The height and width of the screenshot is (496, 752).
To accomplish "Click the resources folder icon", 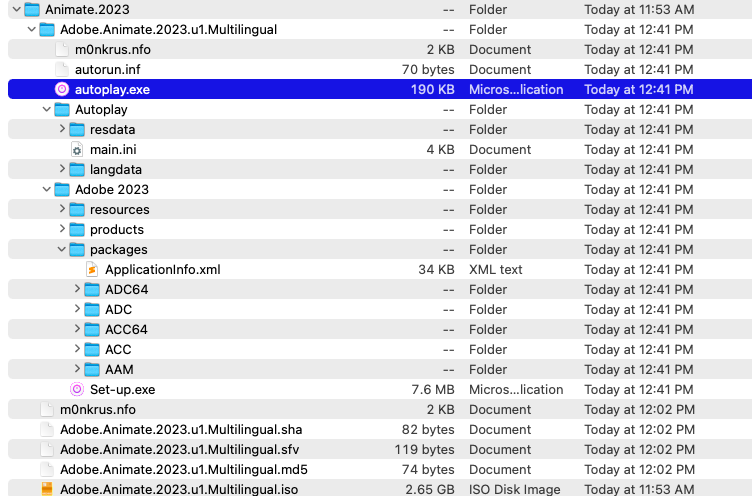I will (77, 210).
